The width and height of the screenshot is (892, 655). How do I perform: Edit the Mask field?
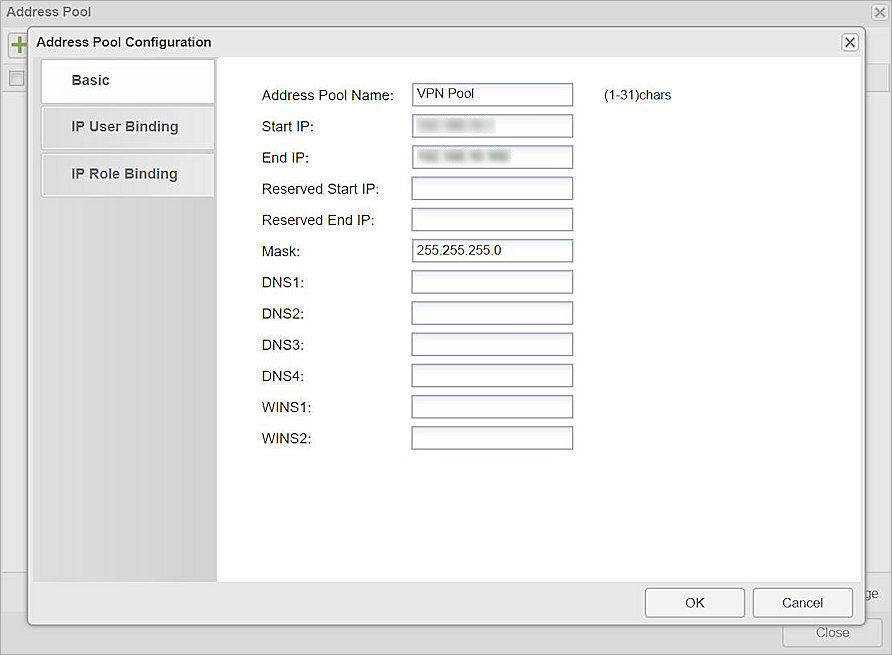[x=492, y=250]
